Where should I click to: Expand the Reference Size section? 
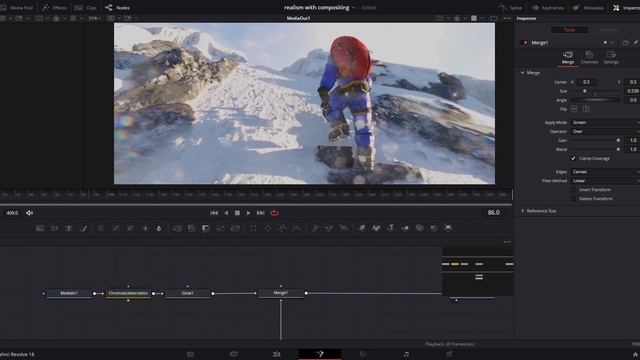(522, 211)
